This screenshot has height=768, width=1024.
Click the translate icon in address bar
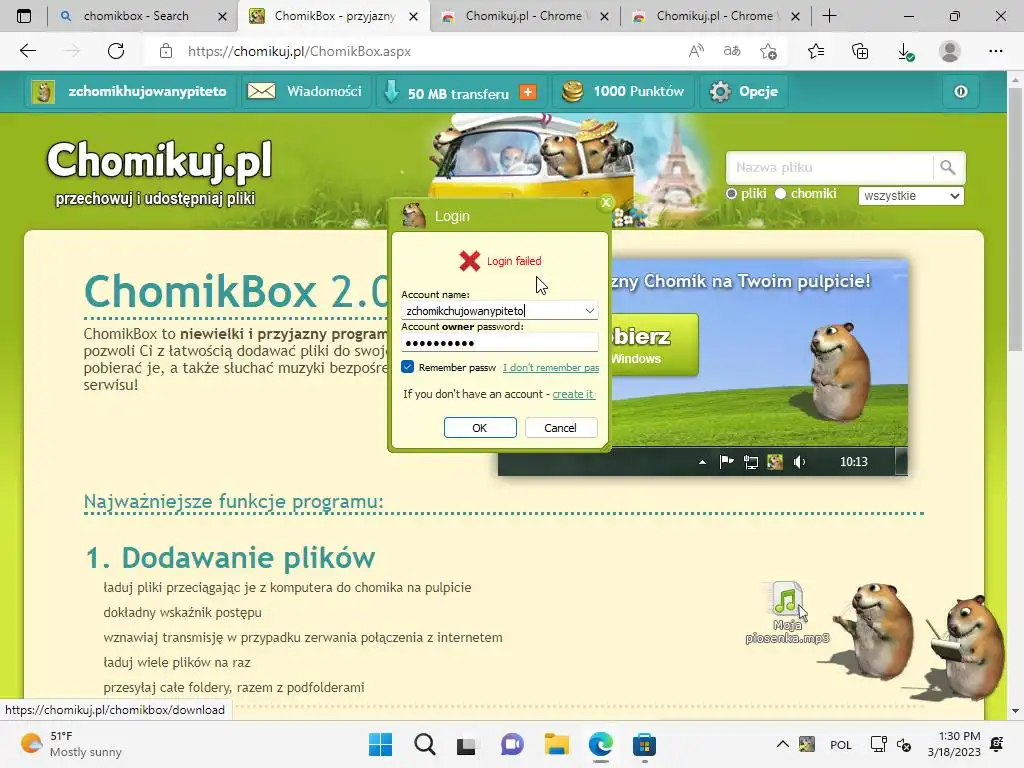click(x=732, y=51)
